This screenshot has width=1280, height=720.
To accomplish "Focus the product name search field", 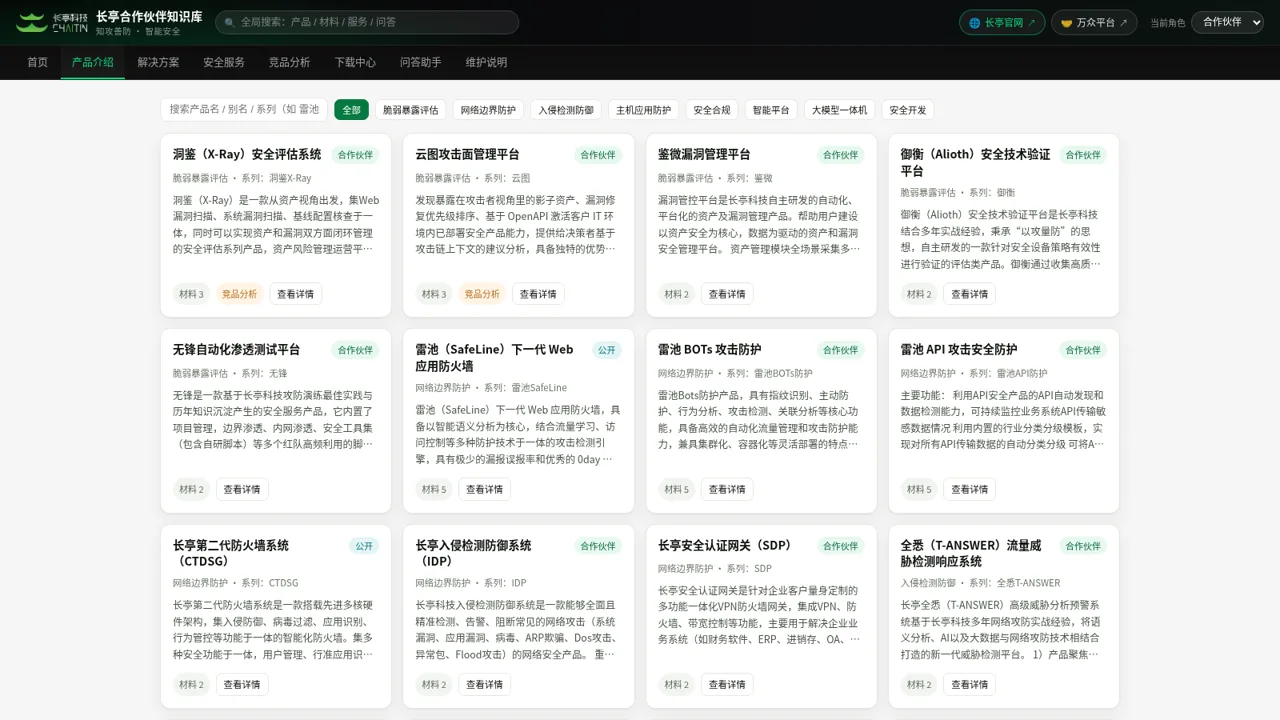I will click(x=244, y=109).
